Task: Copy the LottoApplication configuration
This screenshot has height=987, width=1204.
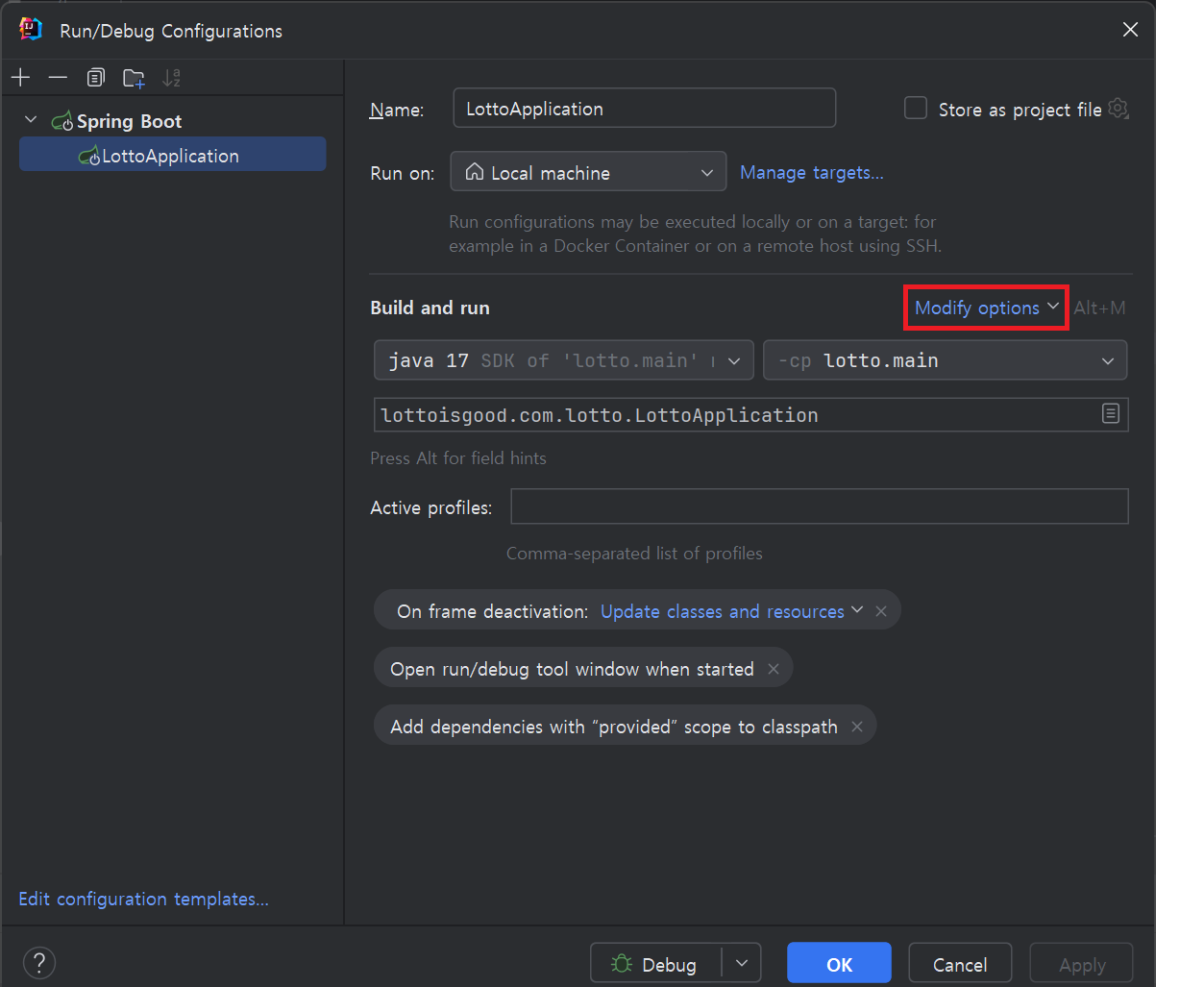Action: click(x=95, y=77)
